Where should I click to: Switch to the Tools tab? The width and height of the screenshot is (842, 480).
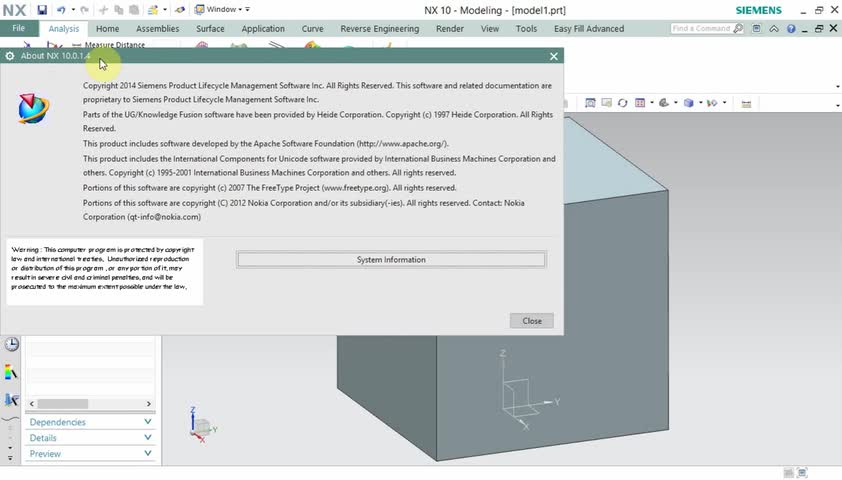tap(526, 28)
